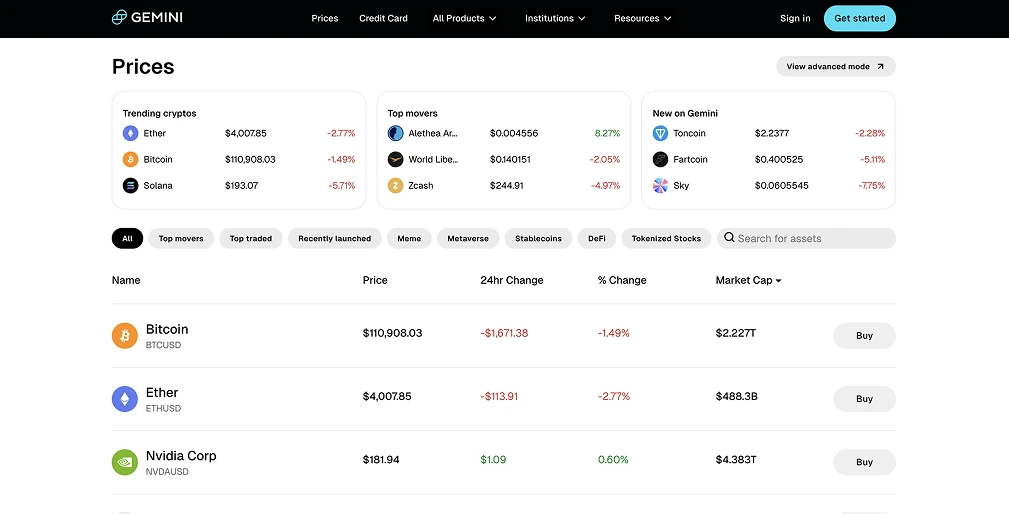Click Zcash name in Top movers
The image size is (1009, 514).
tap(421, 186)
